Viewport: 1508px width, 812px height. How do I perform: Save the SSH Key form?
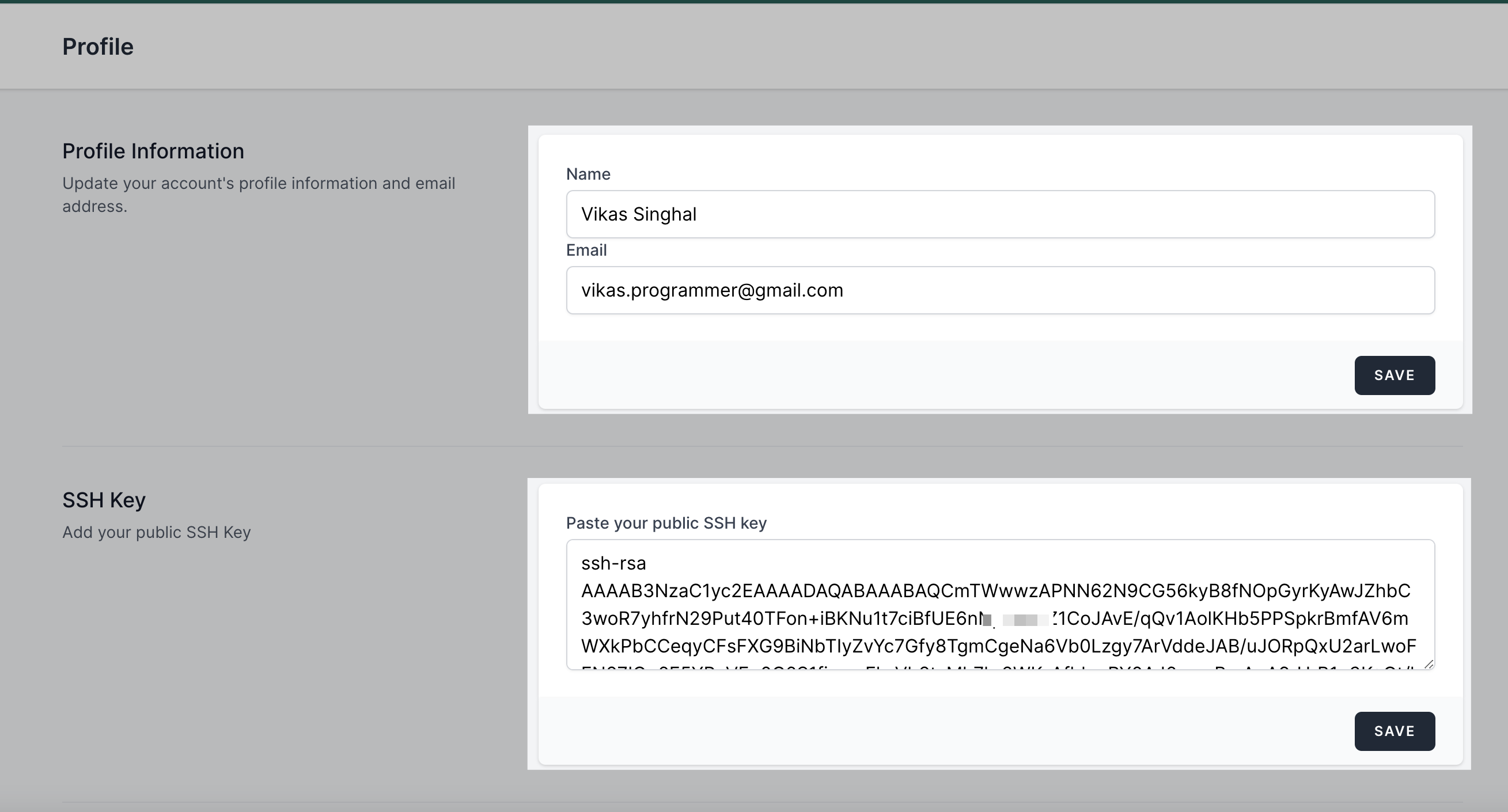click(1395, 731)
